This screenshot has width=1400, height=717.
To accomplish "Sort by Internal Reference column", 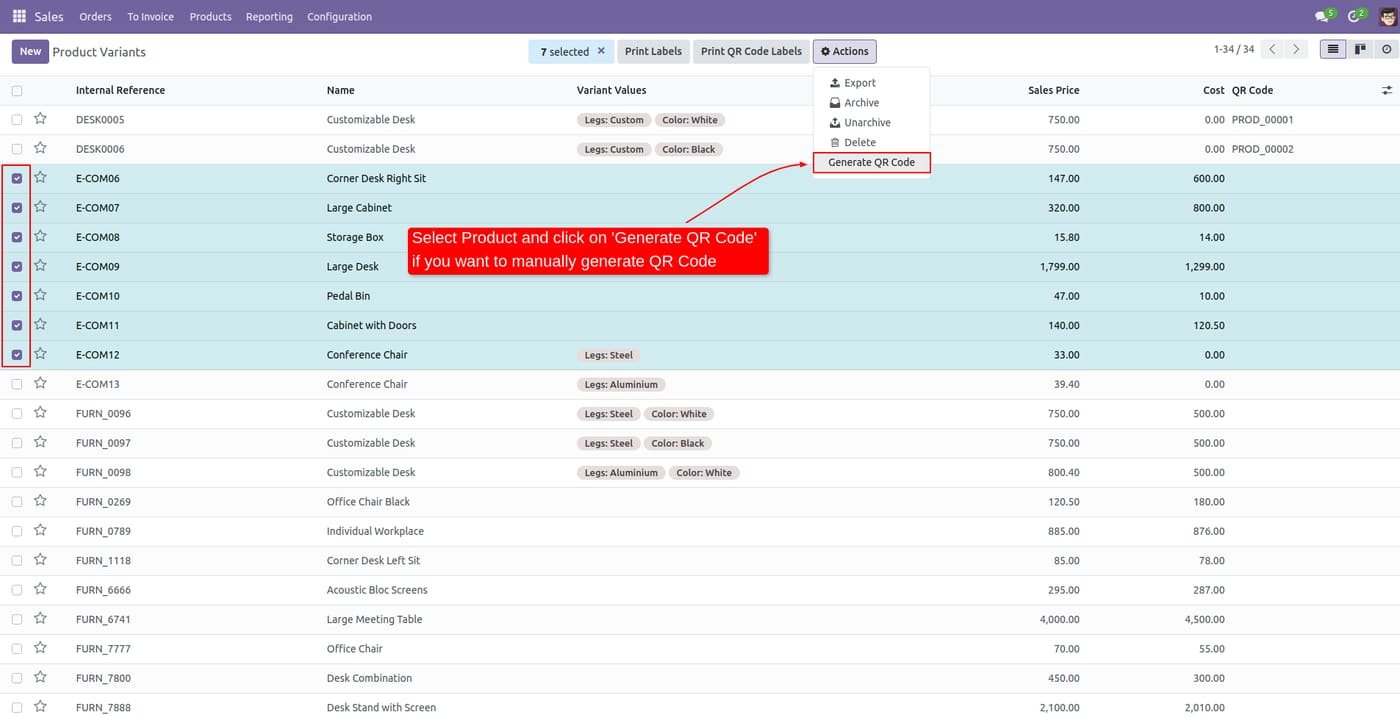I will (120, 90).
